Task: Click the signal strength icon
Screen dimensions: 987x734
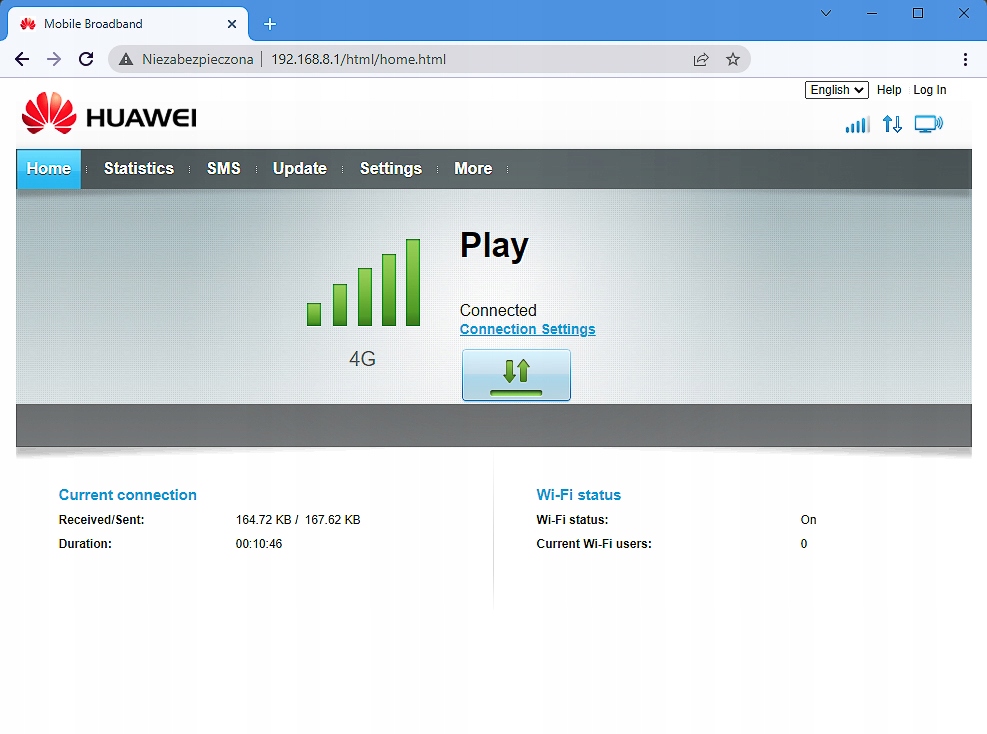Action: coord(857,124)
